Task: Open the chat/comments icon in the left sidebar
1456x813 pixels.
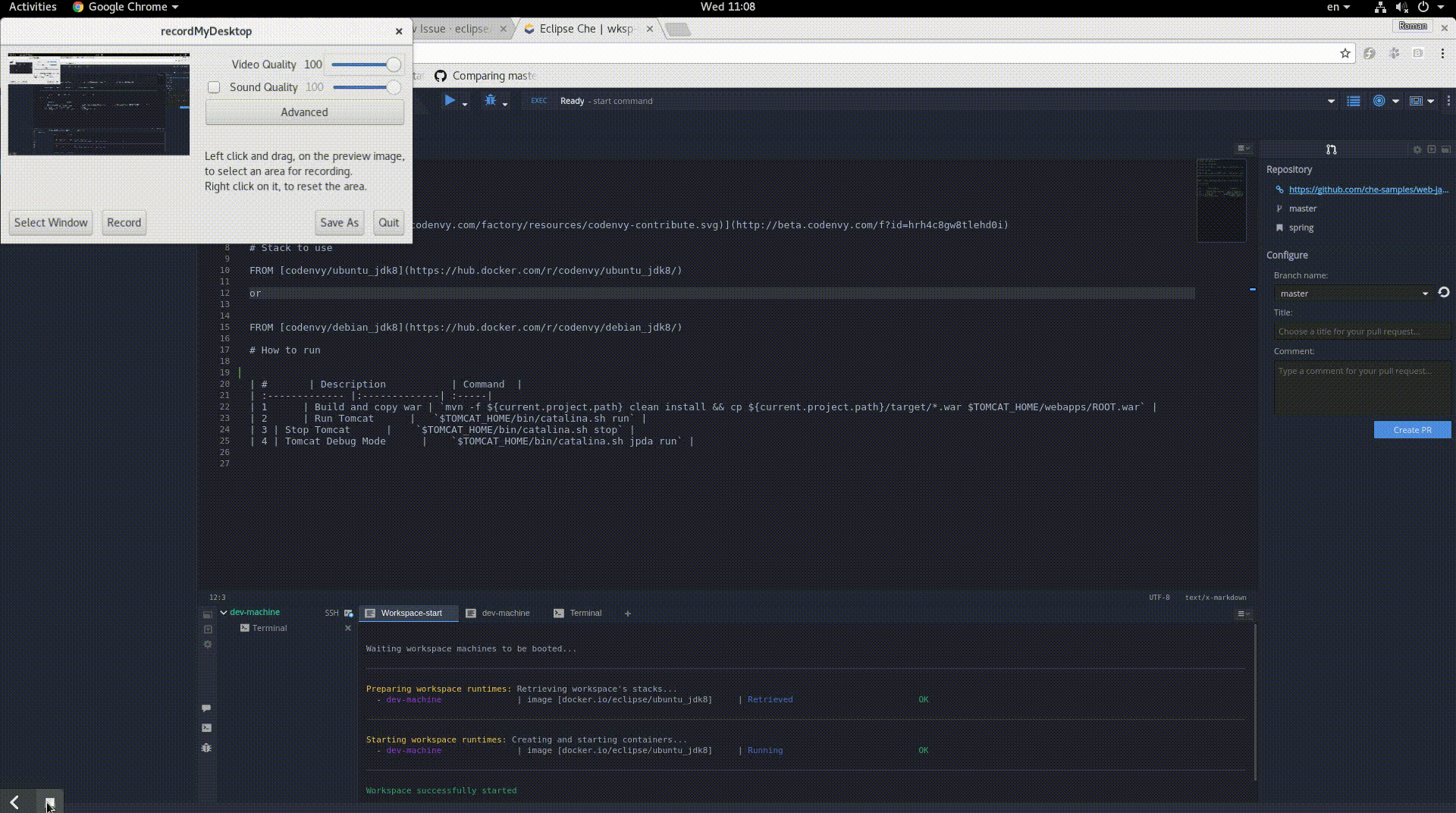Action: point(206,708)
